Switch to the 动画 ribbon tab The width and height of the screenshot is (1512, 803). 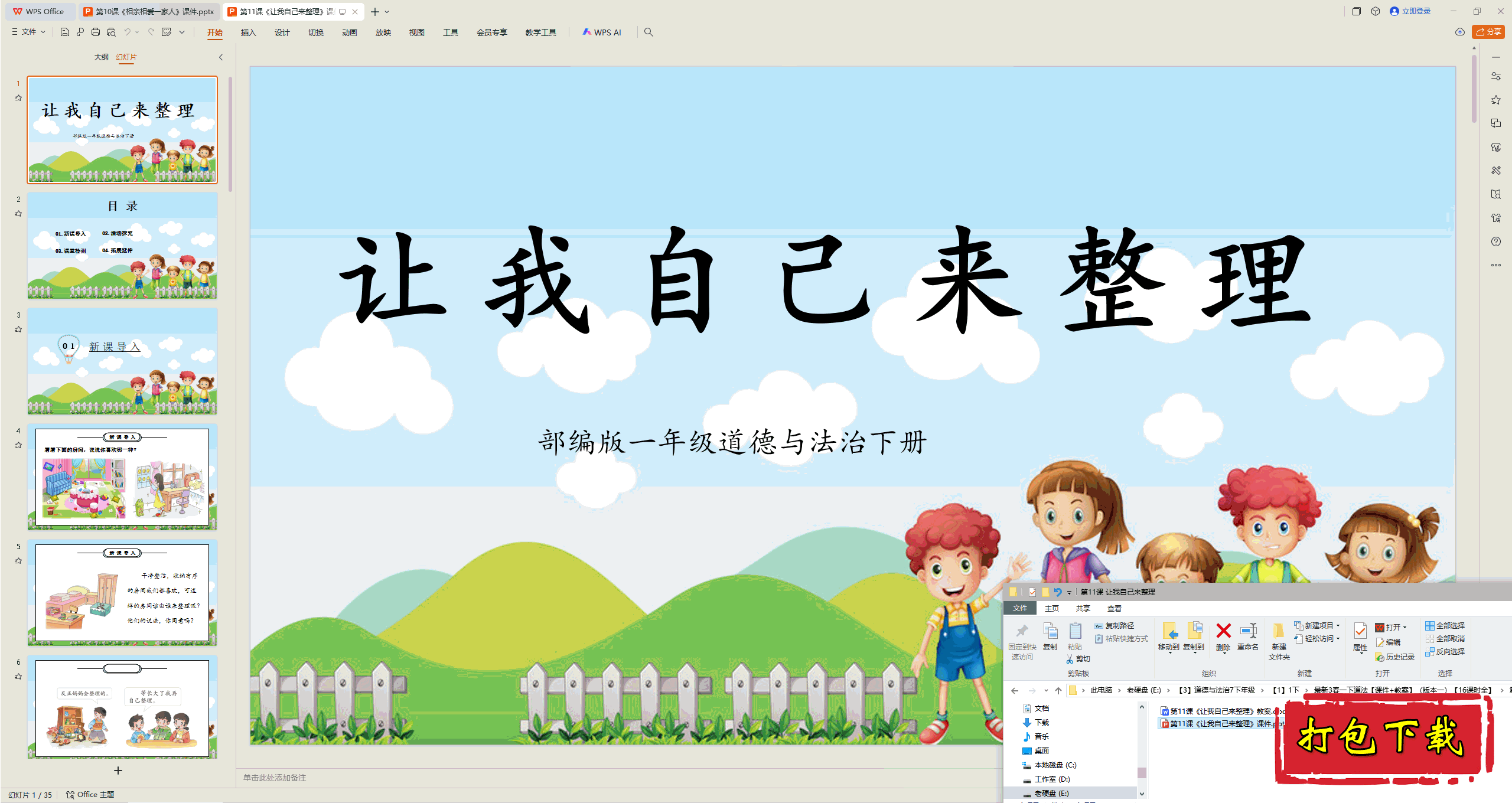[x=349, y=32]
